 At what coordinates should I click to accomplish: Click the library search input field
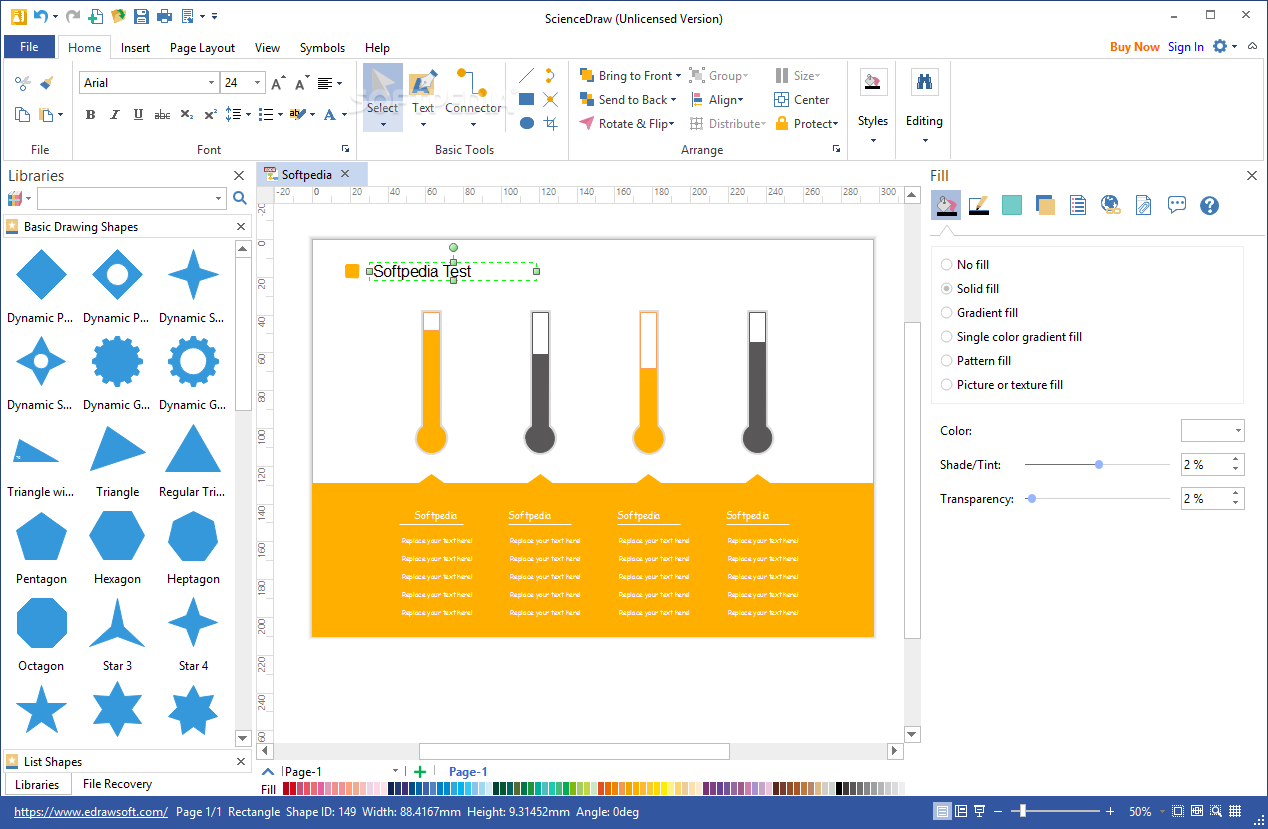131,199
